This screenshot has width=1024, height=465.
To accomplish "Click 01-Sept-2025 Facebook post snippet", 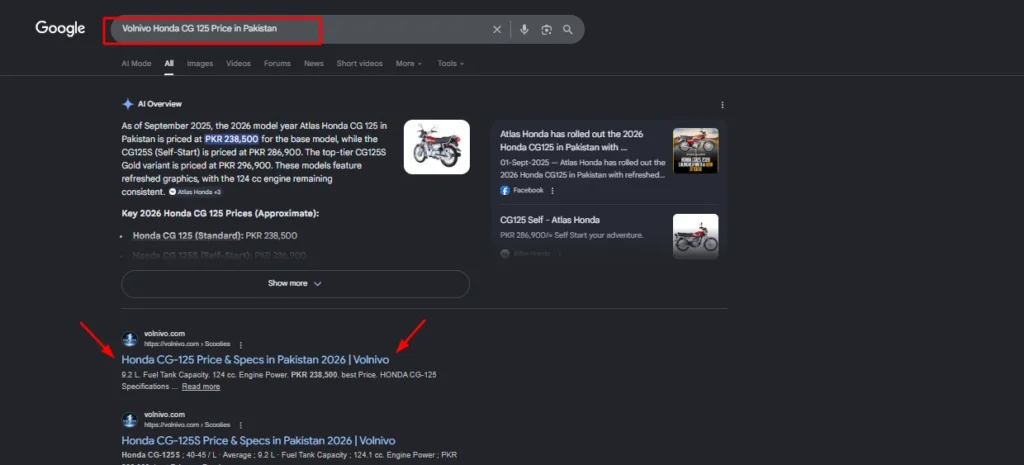I will 583,168.
